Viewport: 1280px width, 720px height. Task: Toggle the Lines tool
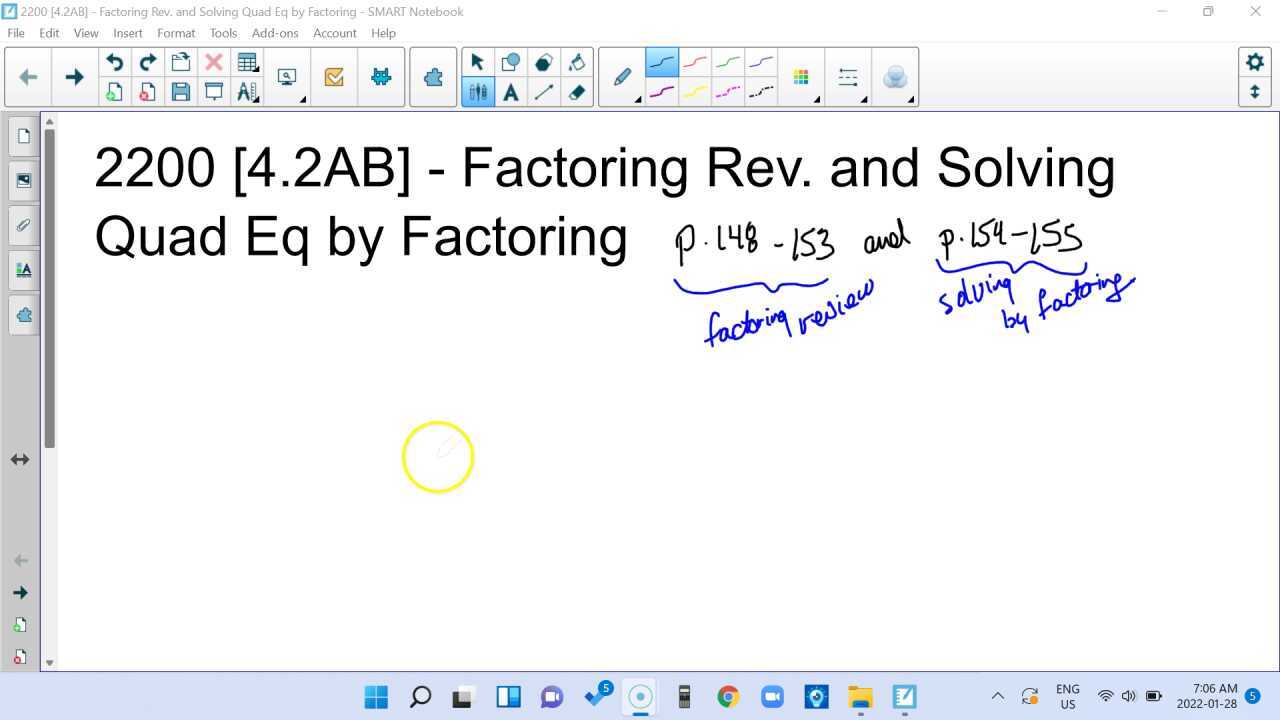[x=543, y=91]
